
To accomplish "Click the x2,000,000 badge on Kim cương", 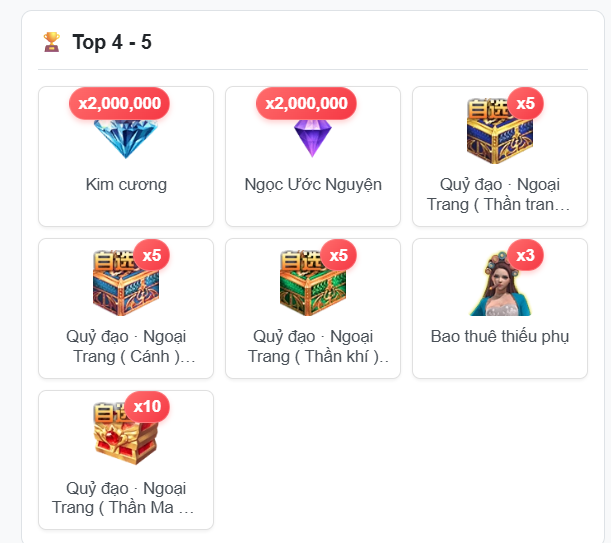I will [119, 103].
